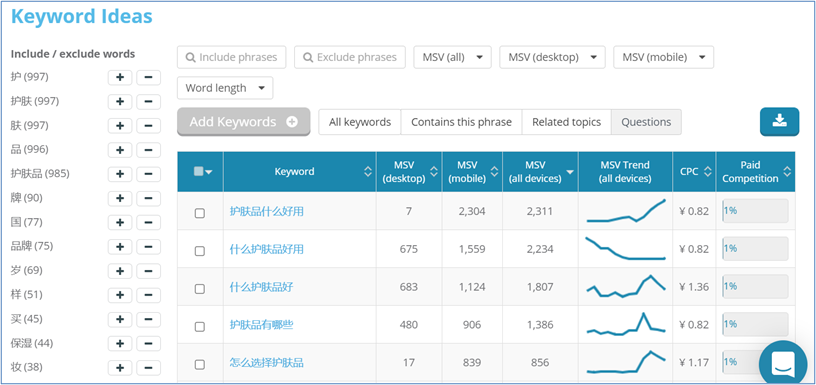Open MSV (desktop) filter dropdown
816x385 pixels.
coord(552,57)
